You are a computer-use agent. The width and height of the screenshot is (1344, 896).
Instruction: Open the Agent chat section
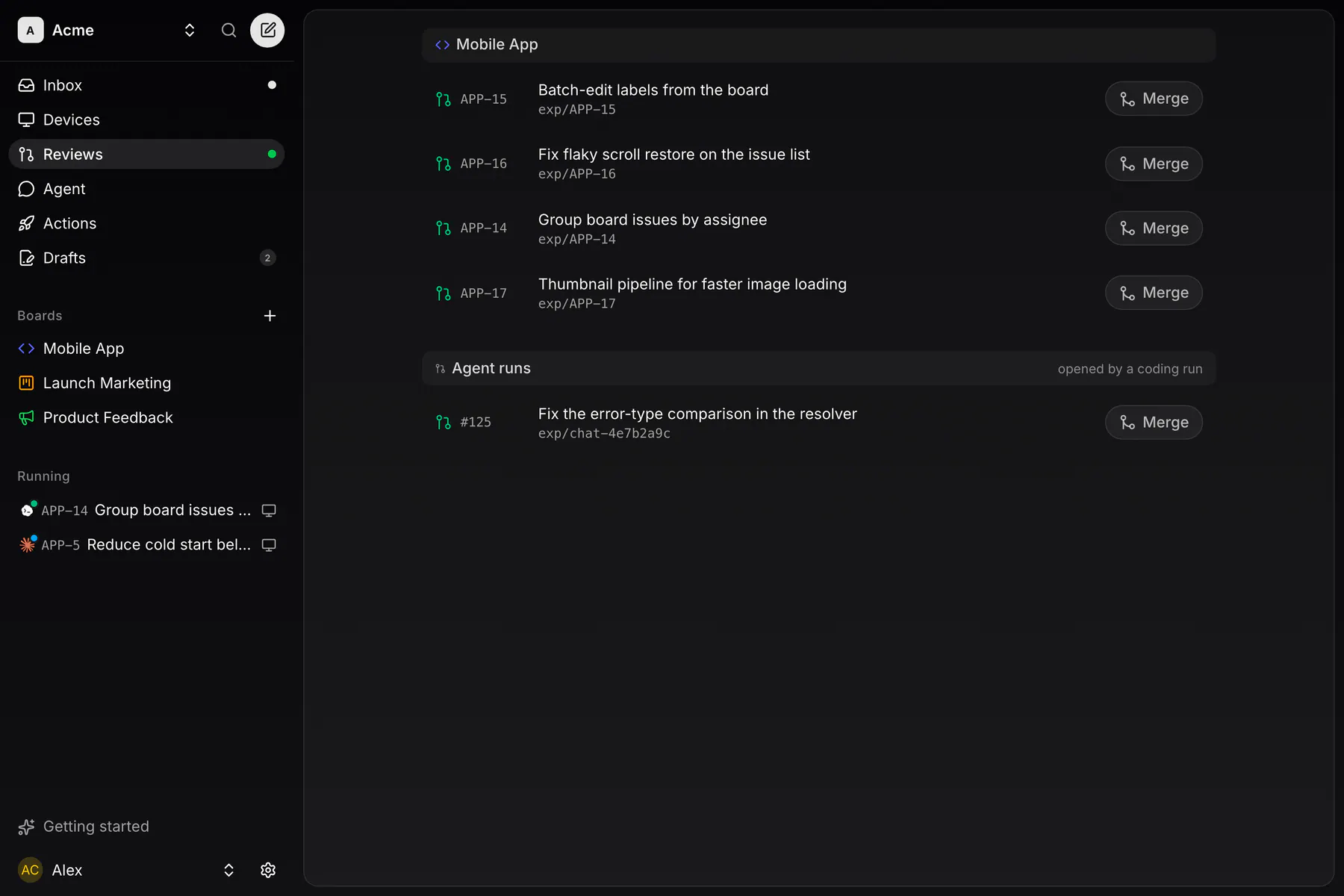click(x=146, y=189)
